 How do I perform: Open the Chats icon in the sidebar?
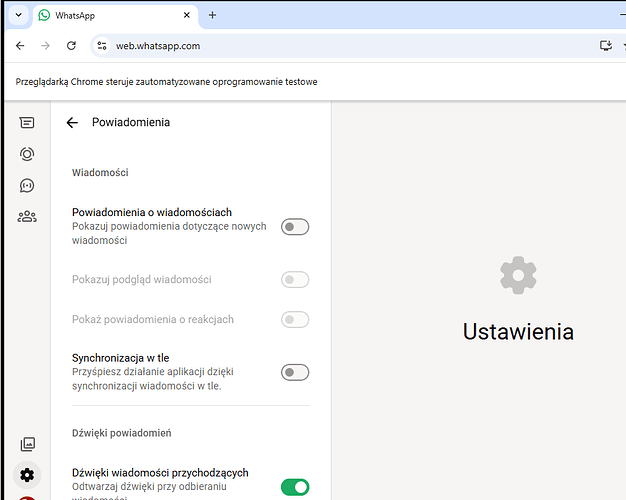click(27, 123)
